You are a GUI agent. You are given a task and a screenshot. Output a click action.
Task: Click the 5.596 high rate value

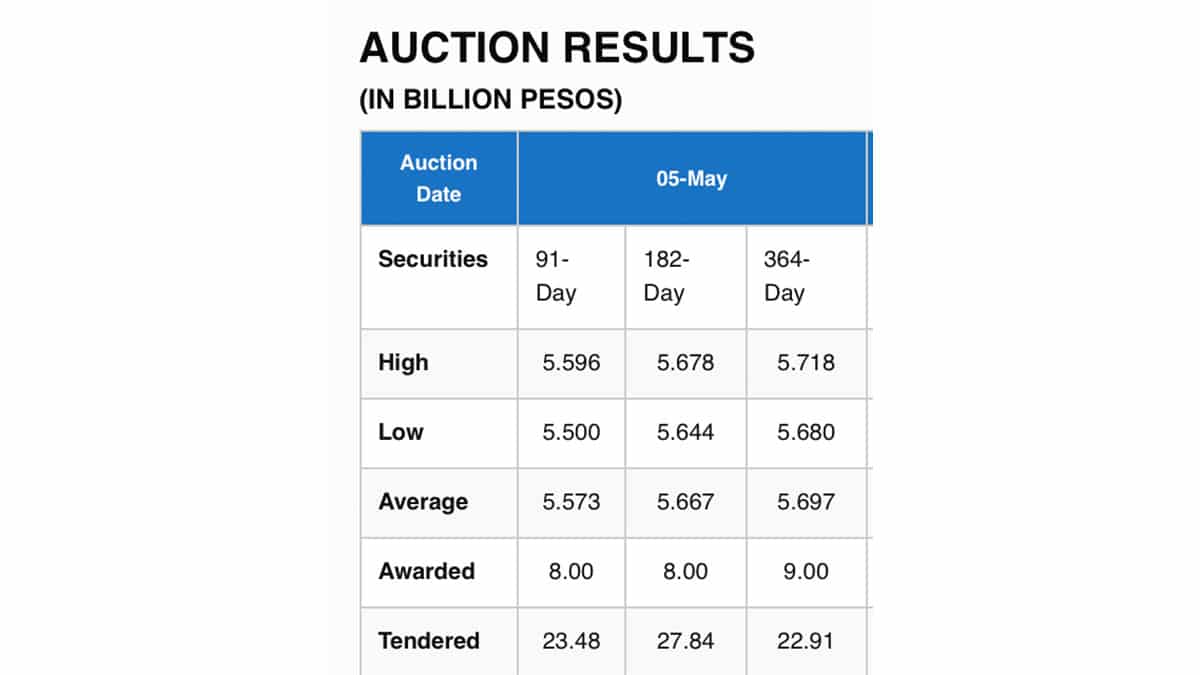[571, 363]
